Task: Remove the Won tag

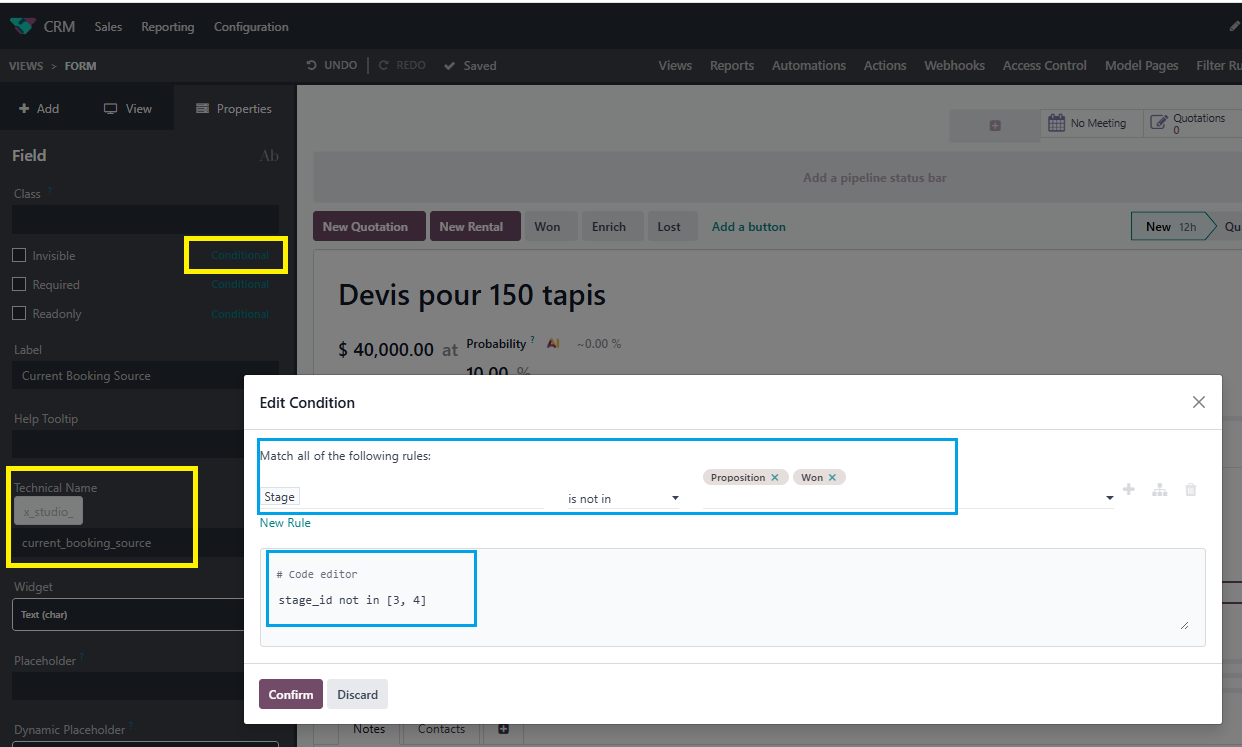Action: click(x=832, y=477)
